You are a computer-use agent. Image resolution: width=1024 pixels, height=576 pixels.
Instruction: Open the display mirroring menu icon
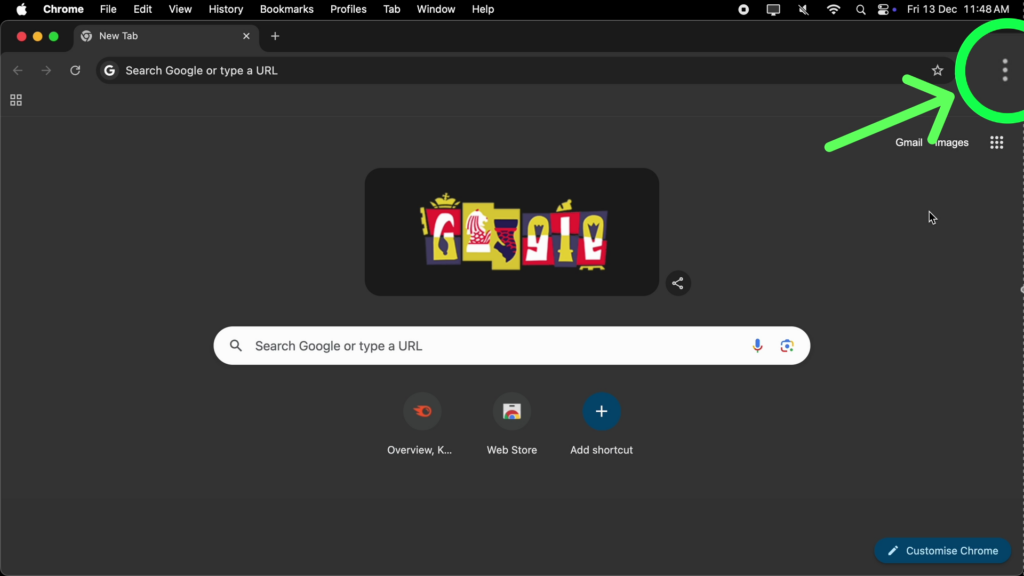pyautogui.click(x=773, y=10)
